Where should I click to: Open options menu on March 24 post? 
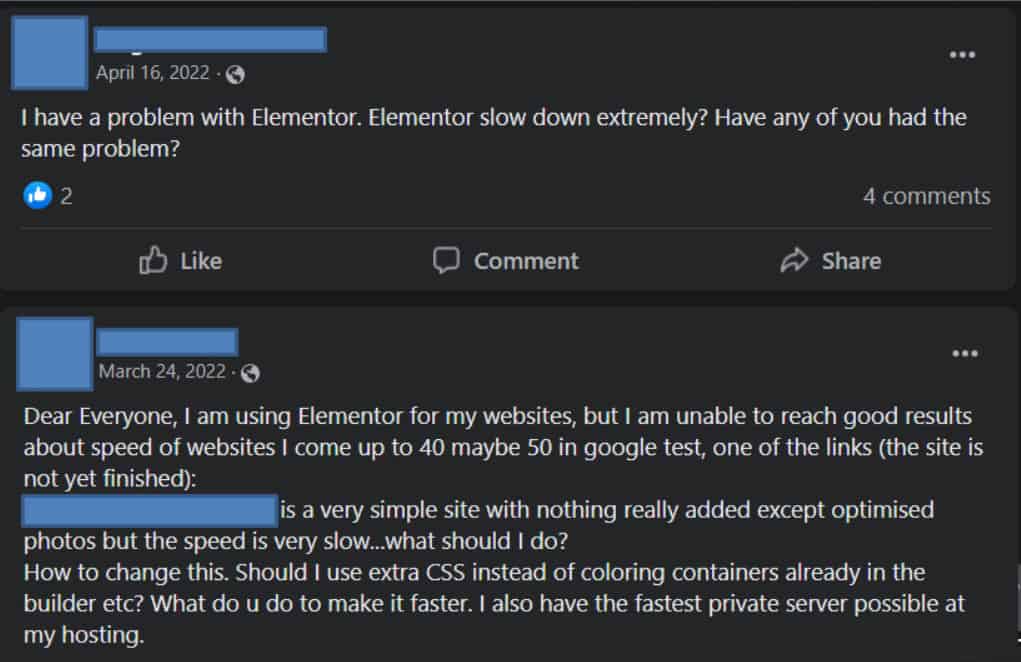coord(964,353)
